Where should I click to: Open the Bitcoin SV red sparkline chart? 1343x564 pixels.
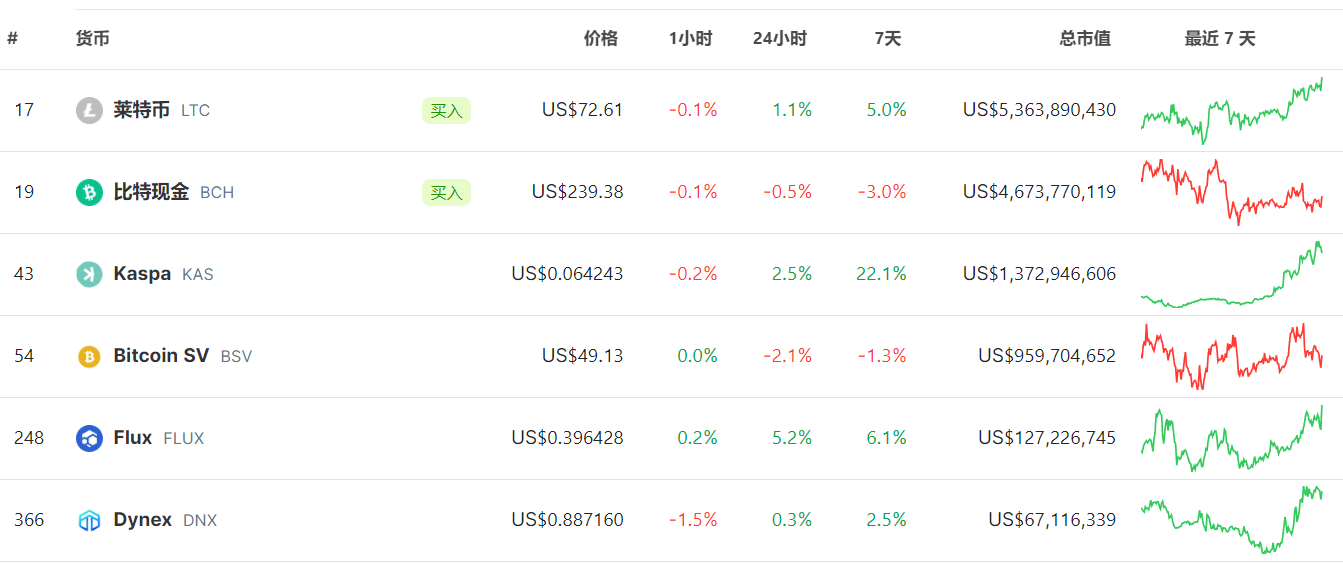(1232, 356)
